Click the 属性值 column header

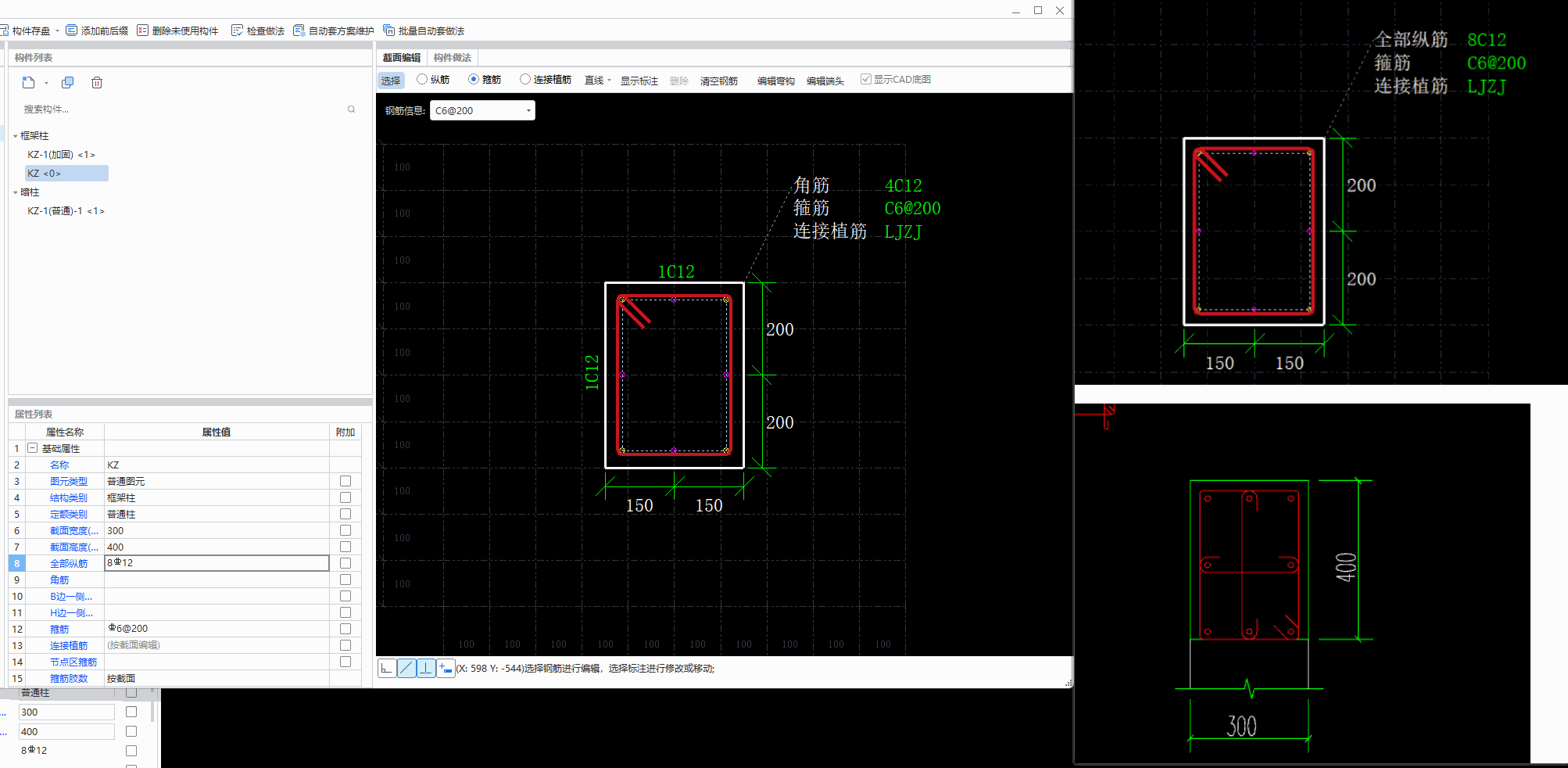[217, 432]
